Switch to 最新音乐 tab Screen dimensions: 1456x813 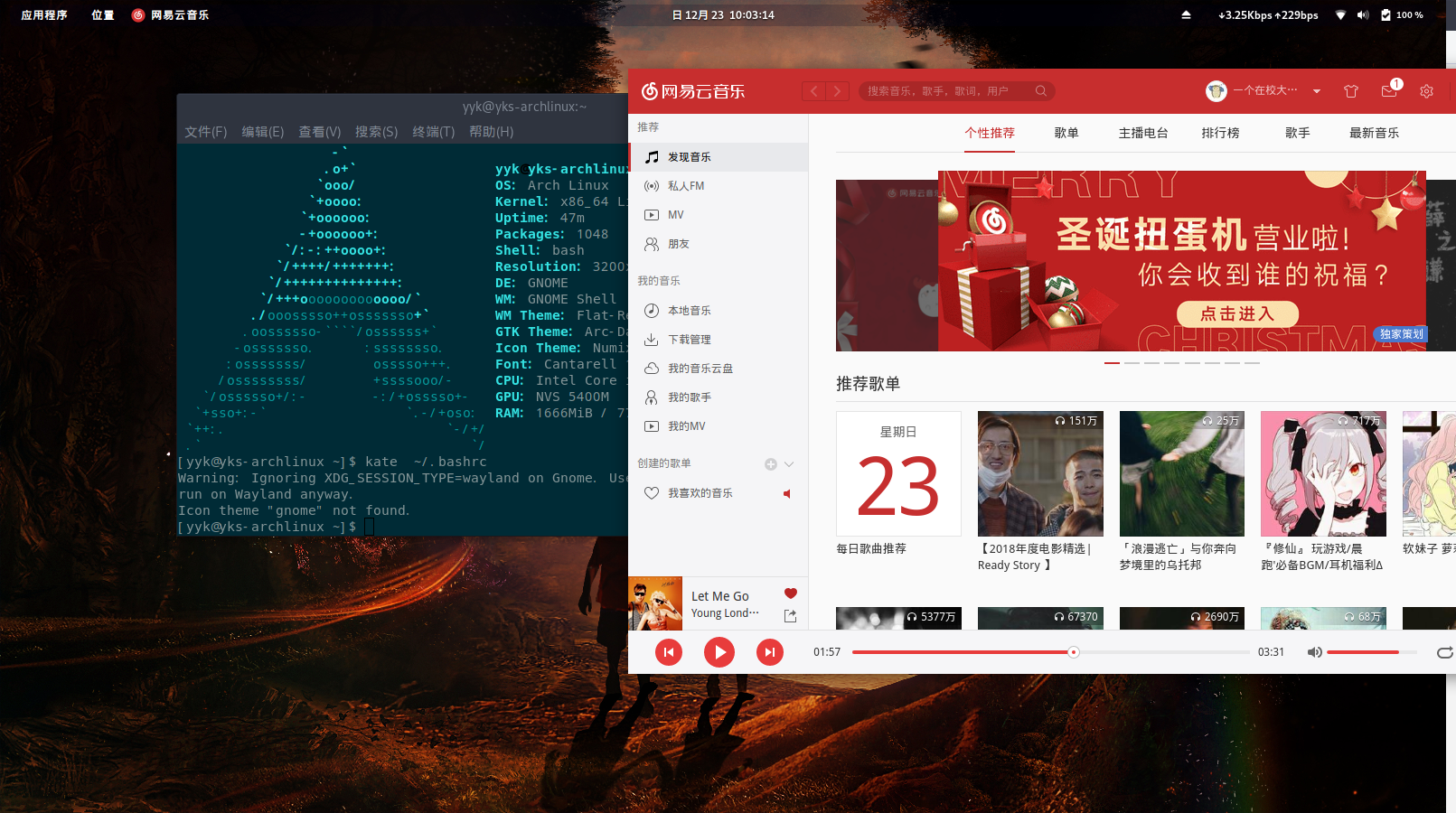point(1374,133)
